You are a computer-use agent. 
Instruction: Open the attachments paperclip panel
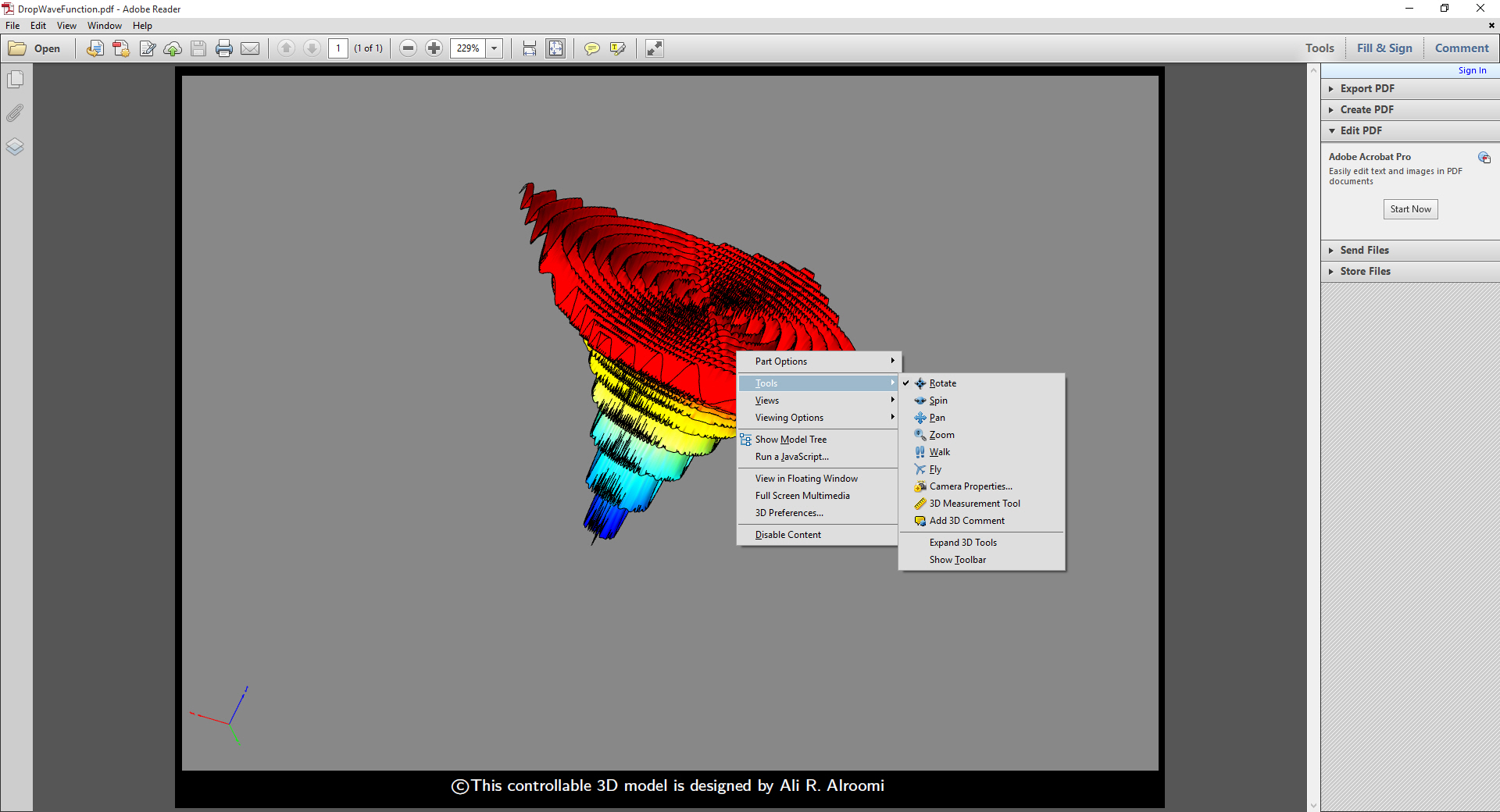[x=15, y=113]
